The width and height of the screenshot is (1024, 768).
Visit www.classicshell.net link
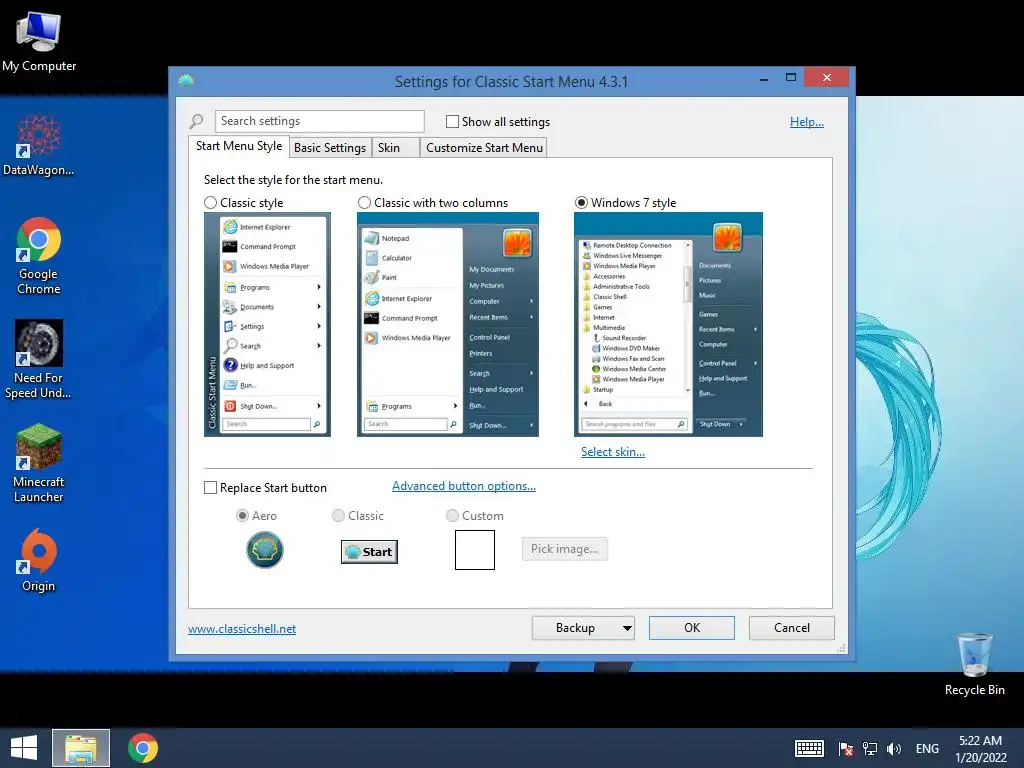point(242,629)
